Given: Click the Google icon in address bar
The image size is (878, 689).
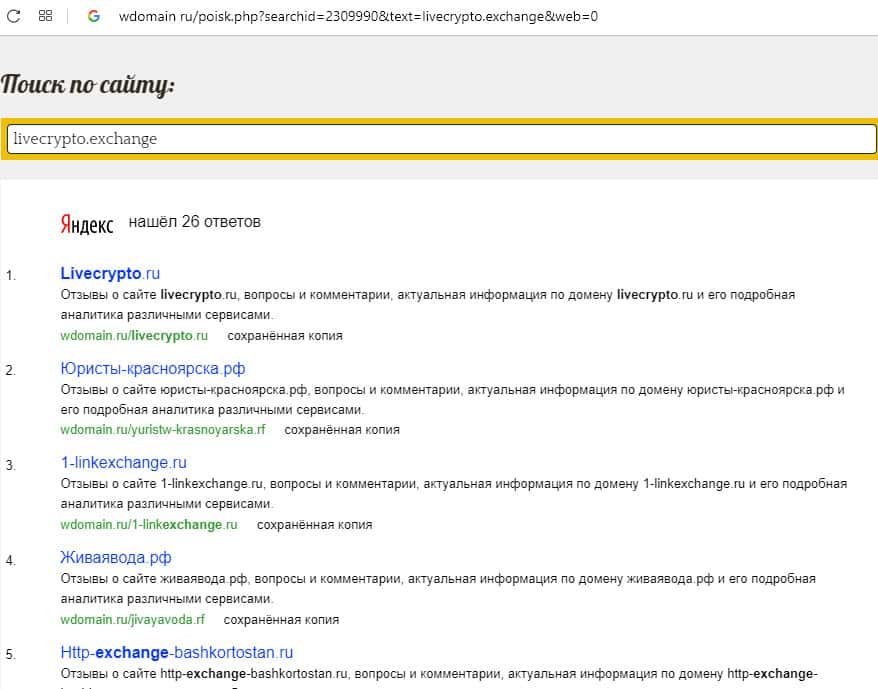Looking at the screenshot, I should point(94,16).
